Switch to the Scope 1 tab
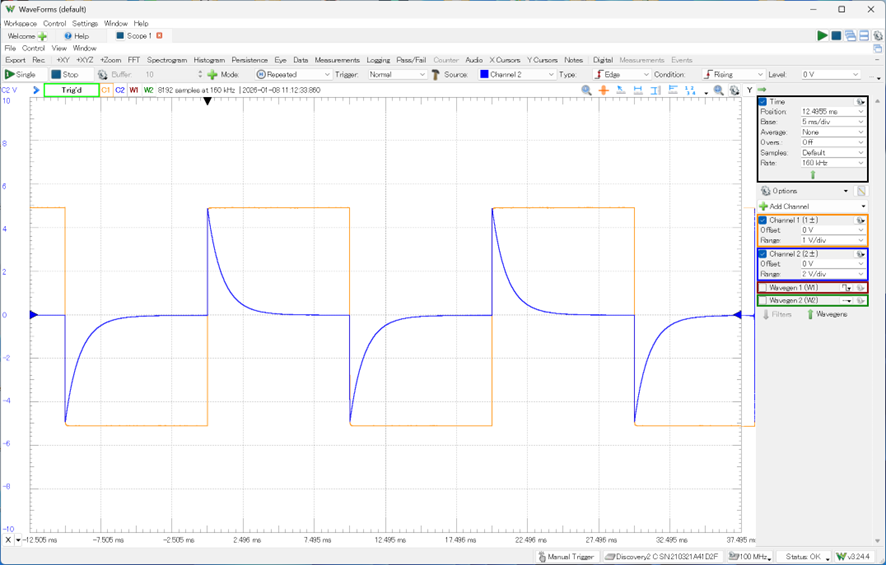Screen dimensions: 886x565 click(x=138, y=36)
